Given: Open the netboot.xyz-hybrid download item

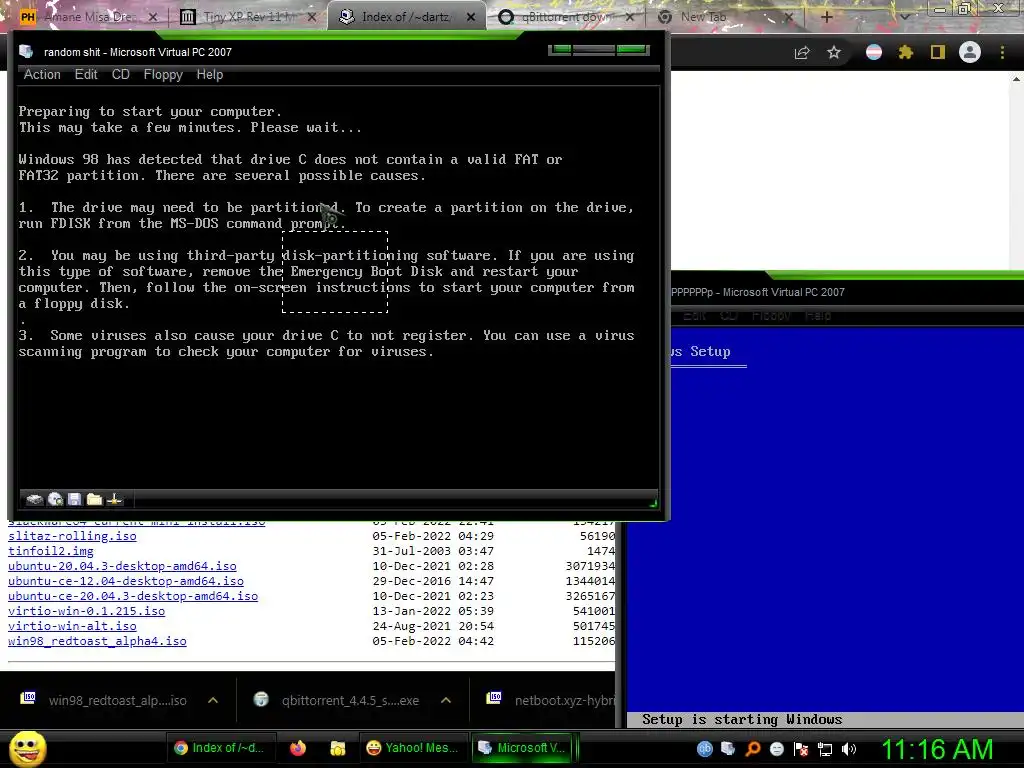Looking at the screenshot, I should point(549,700).
